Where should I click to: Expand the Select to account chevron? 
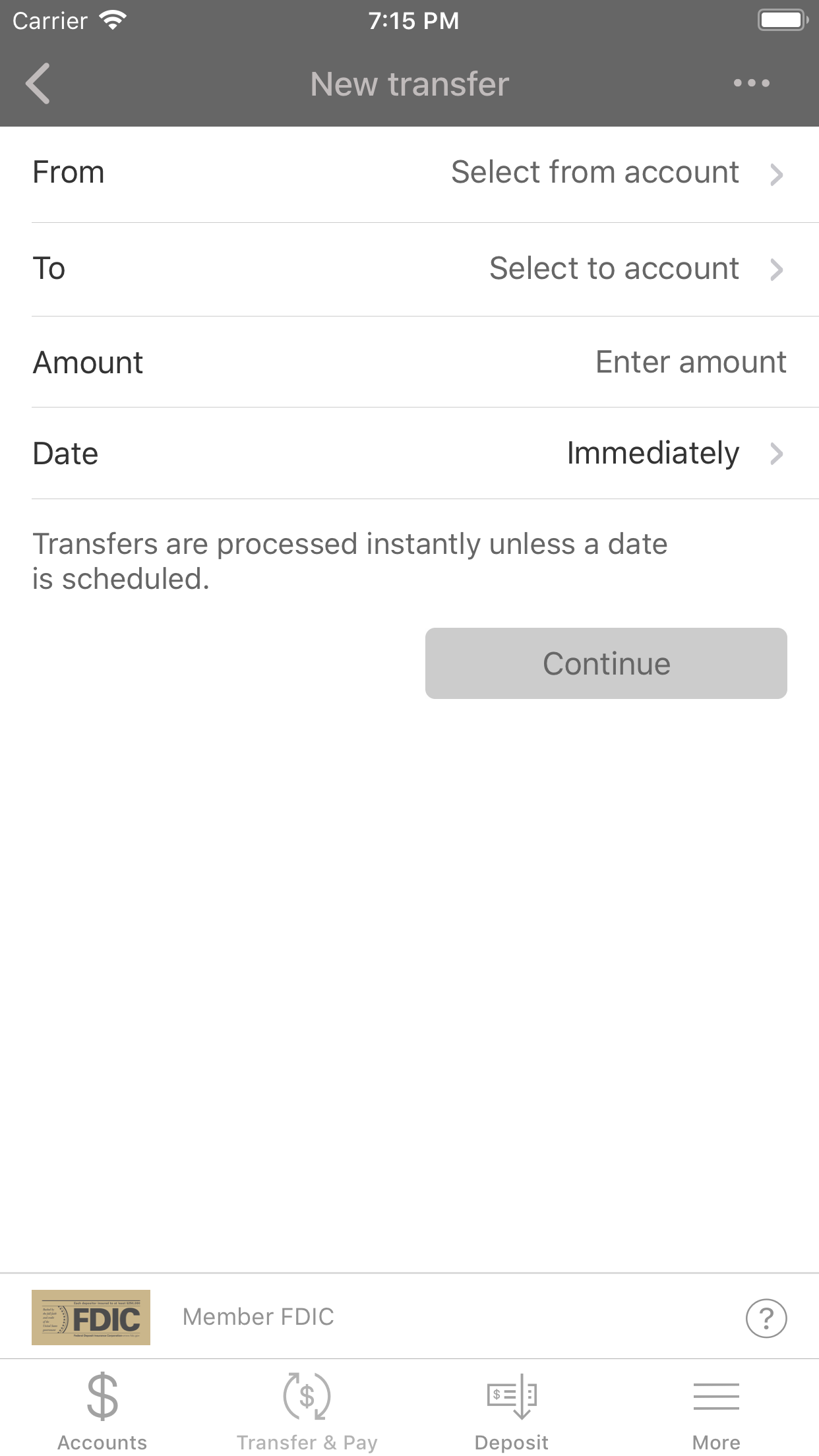point(776,269)
